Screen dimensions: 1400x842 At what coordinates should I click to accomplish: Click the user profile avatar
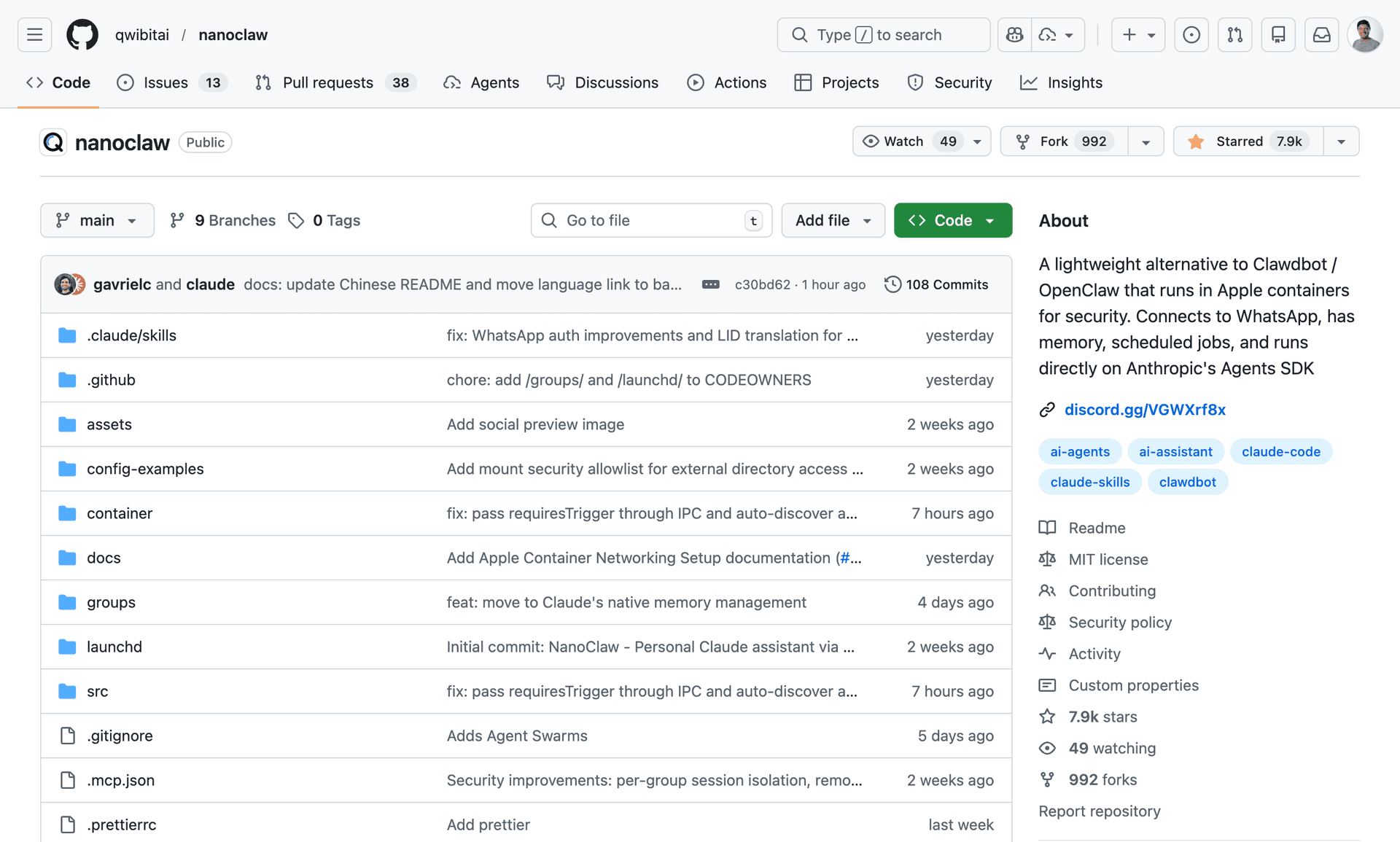click(x=1364, y=34)
